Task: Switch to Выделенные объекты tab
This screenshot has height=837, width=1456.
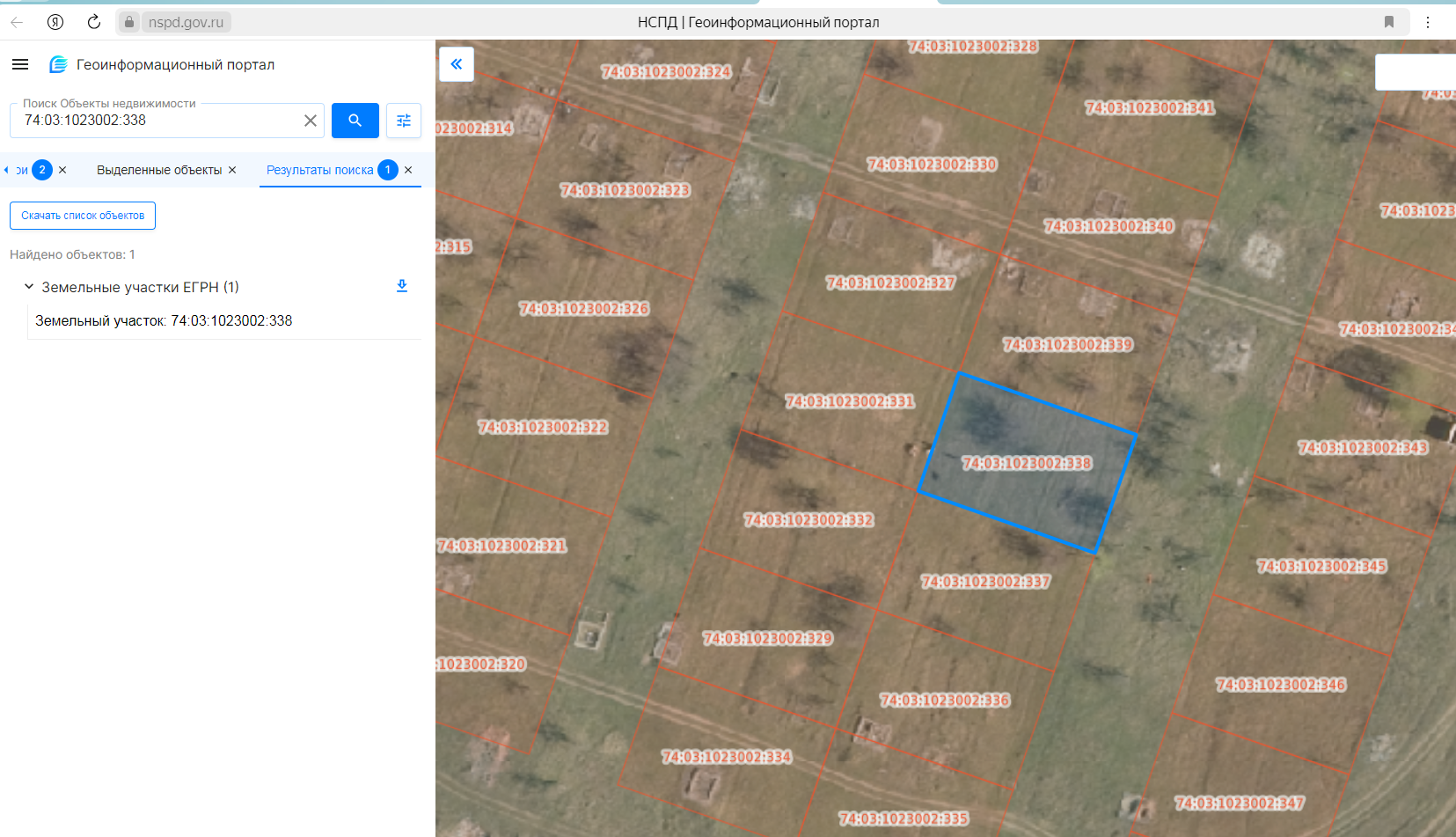Action: coord(159,170)
